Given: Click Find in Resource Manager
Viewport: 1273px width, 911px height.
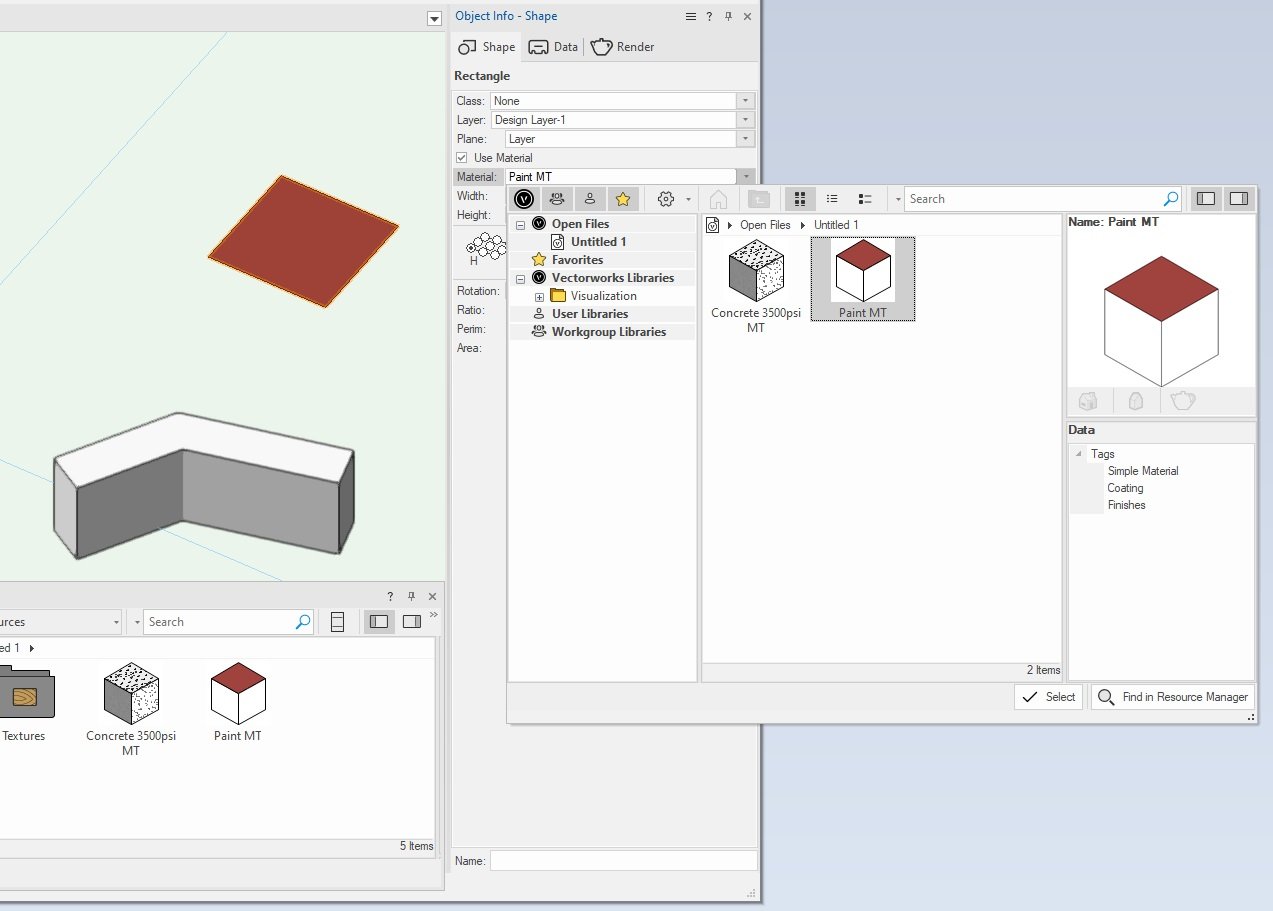Looking at the screenshot, I should pyautogui.click(x=1171, y=697).
